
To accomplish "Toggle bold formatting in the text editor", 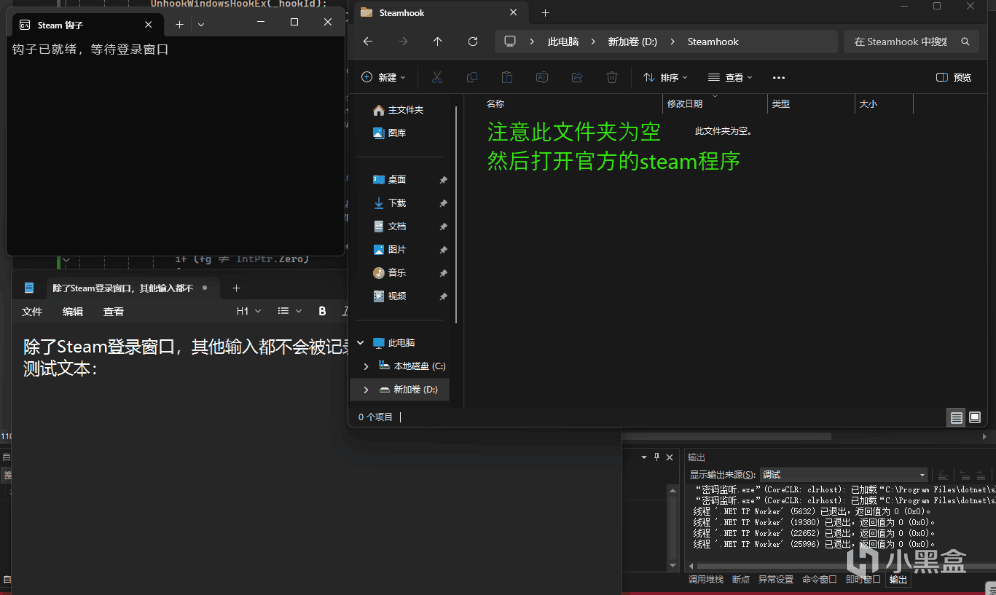I will 321,311.
